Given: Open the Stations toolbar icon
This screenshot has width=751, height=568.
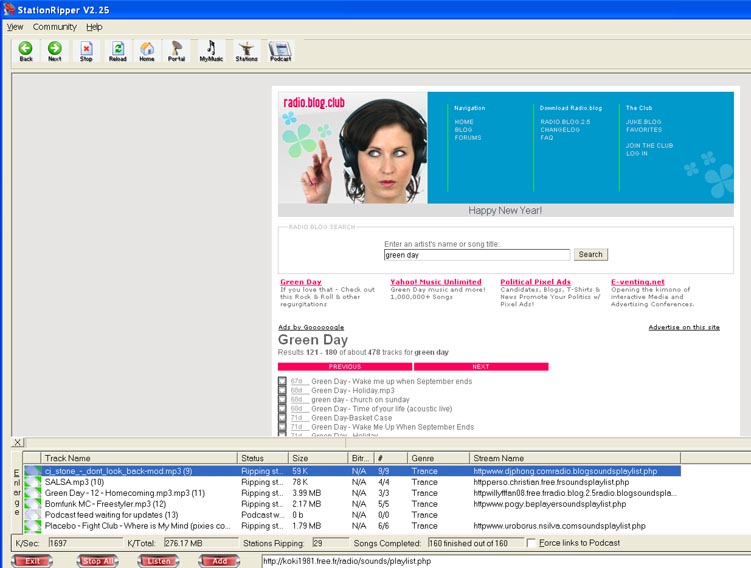Looking at the screenshot, I should coord(247,51).
